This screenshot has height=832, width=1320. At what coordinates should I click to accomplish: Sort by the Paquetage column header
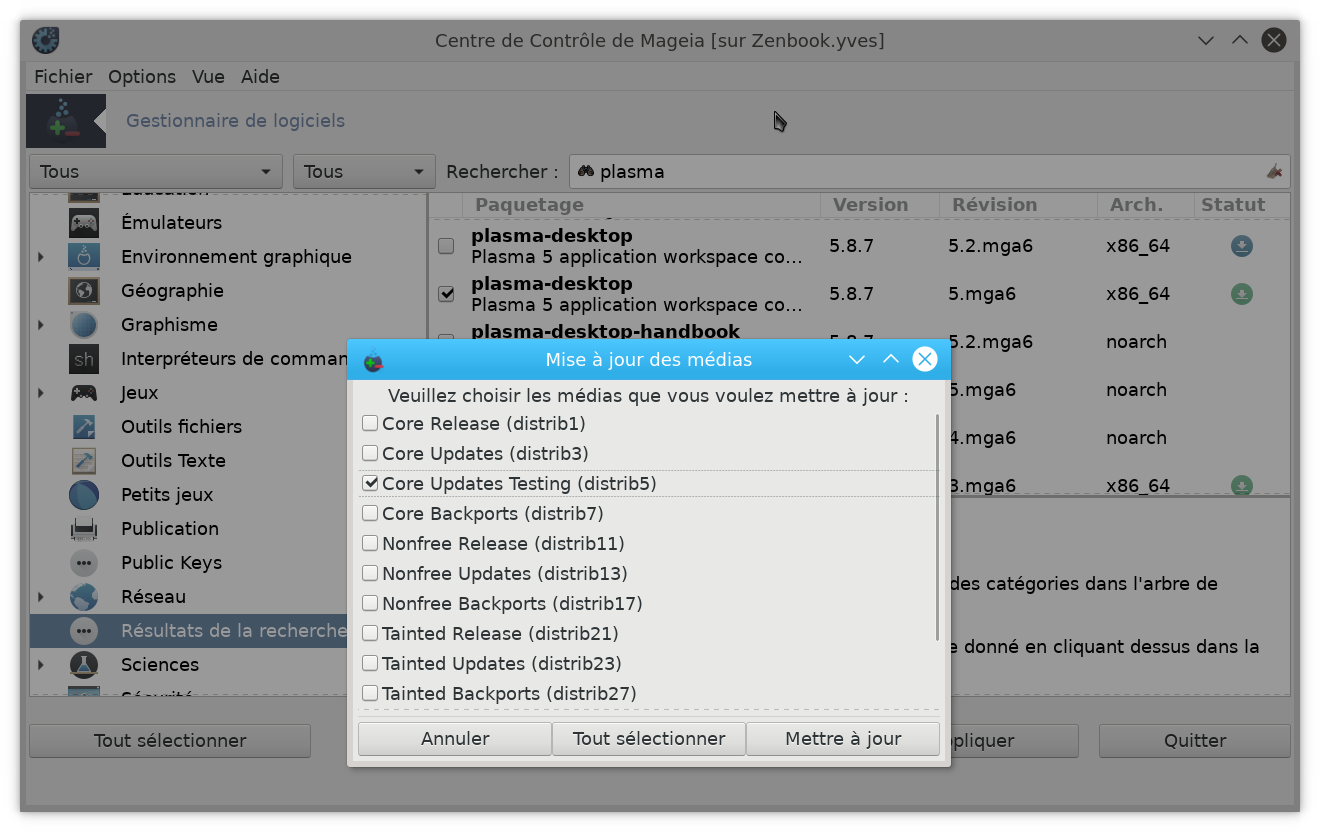pos(641,205)
